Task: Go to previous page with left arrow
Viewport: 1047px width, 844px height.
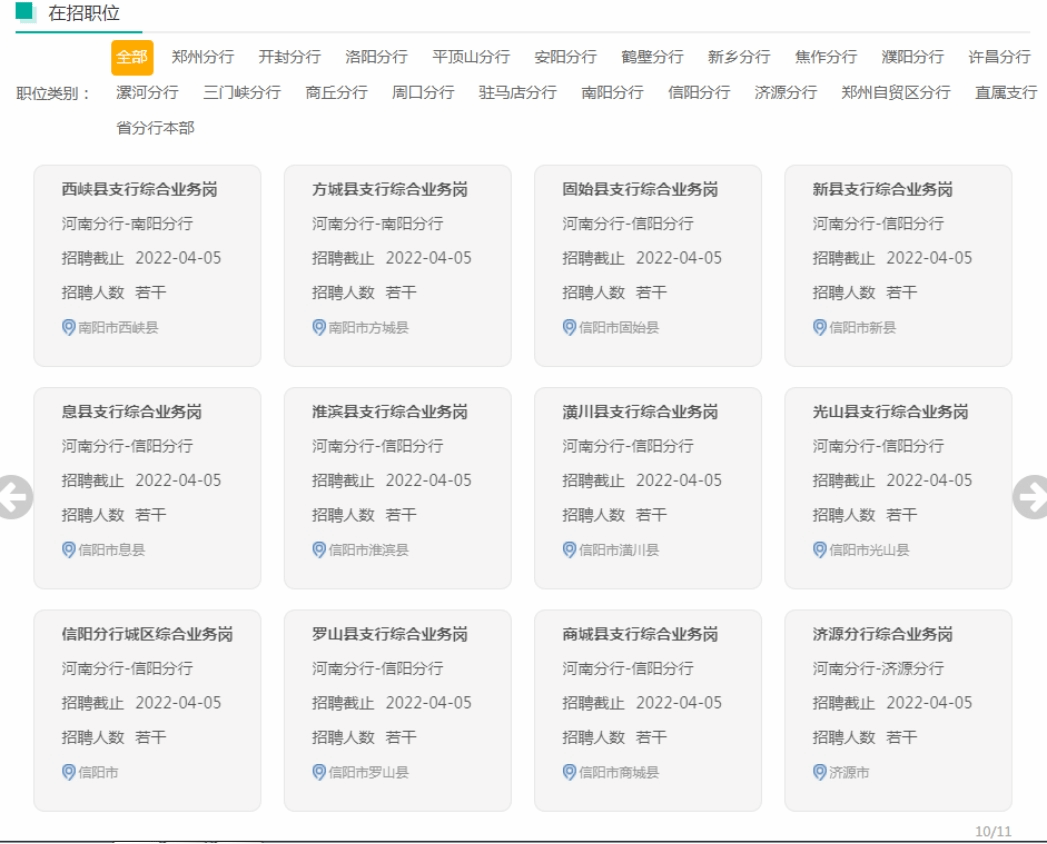Action: tap(14, 497)
